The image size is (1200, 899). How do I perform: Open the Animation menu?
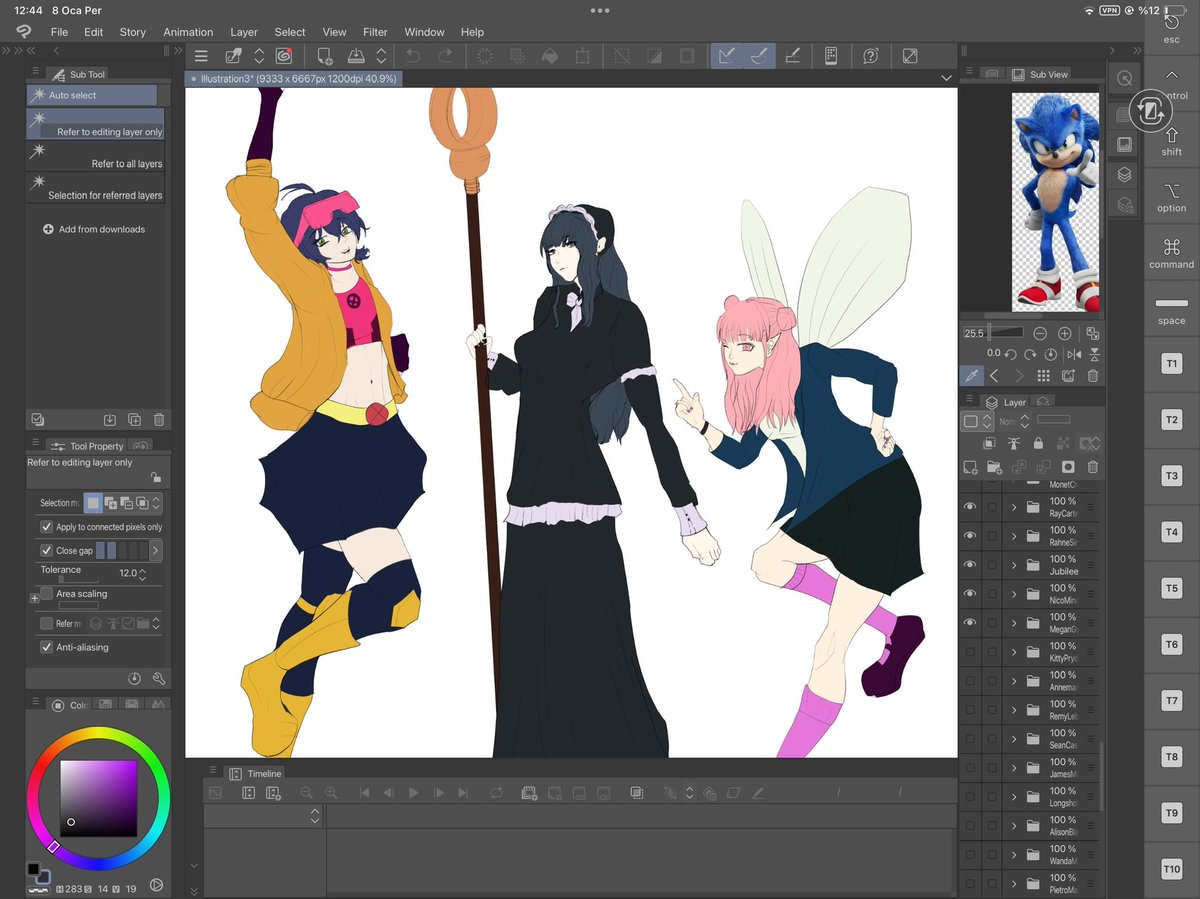tap(188, 32)
